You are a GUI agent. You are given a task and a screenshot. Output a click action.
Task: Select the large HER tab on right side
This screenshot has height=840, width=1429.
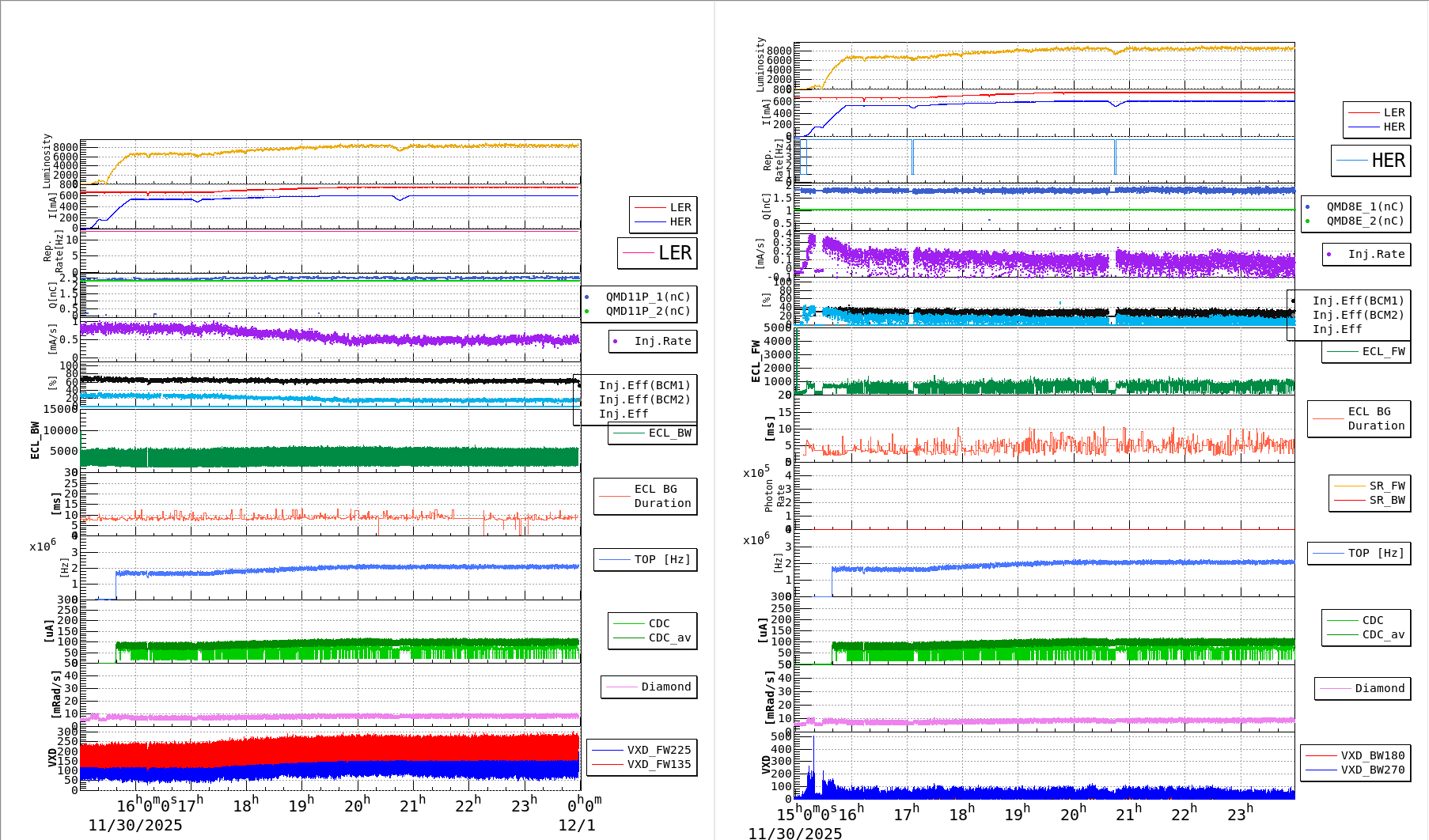coord(1370,160)
